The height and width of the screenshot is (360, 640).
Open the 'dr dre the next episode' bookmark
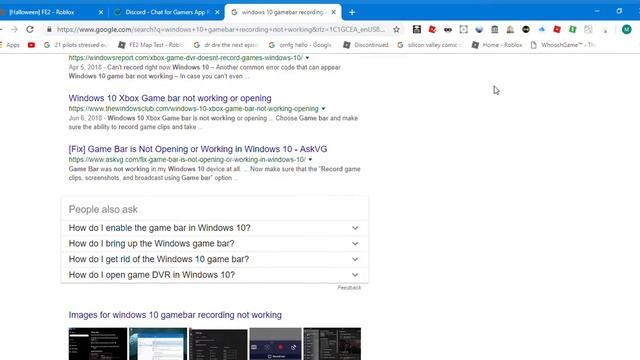tap(226, 45)
